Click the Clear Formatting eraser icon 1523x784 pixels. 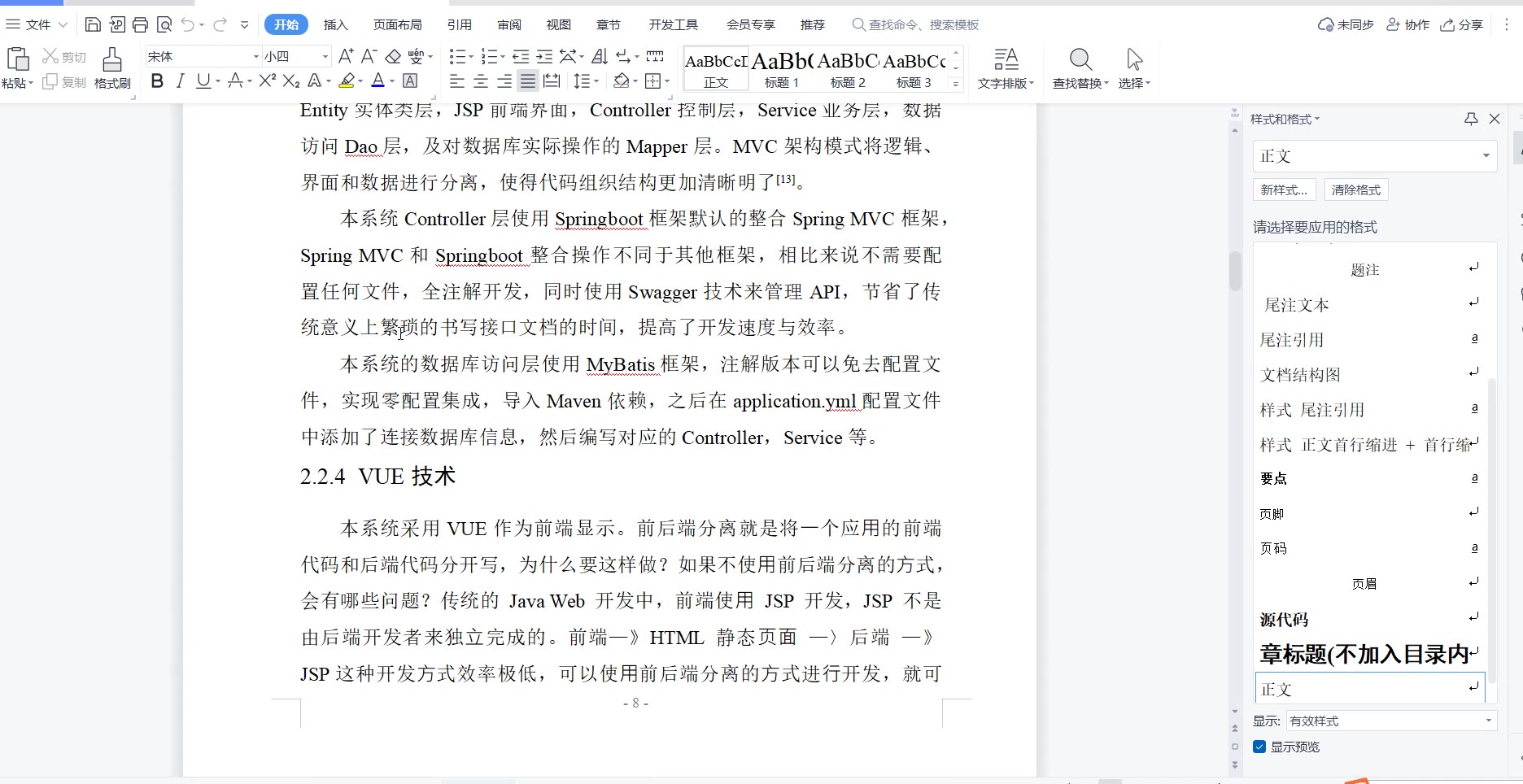point(393,56)
